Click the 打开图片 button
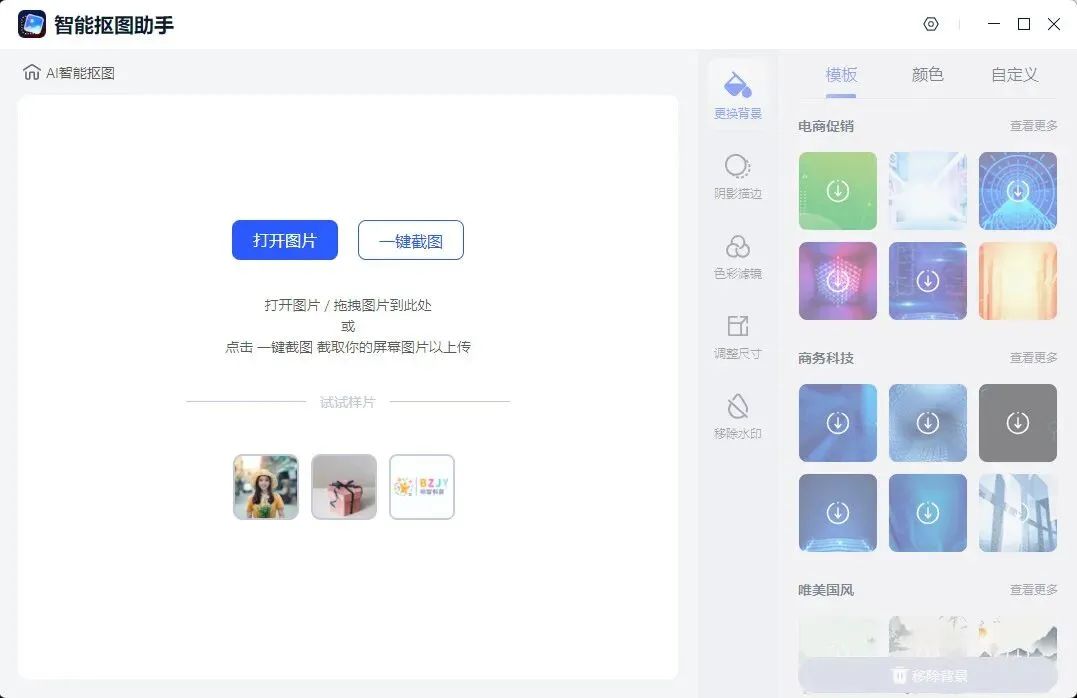The image size is (1077, 698). tap(285, 240)
